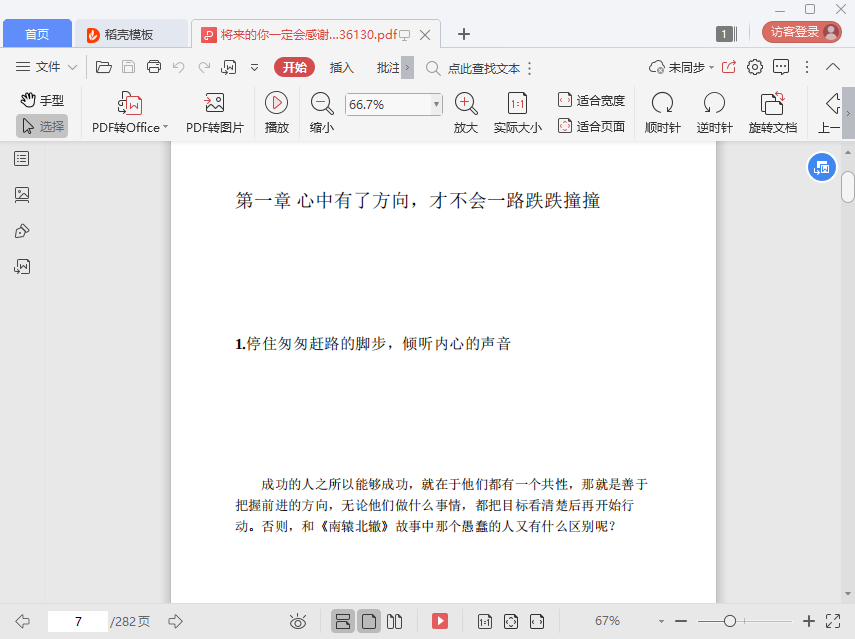Image resolution: width=855 pixels, height=639 pixels.
Task: Click the zoom out (缩小) magnifier icon
Action: pyautogui.click(x=322, y=103)
